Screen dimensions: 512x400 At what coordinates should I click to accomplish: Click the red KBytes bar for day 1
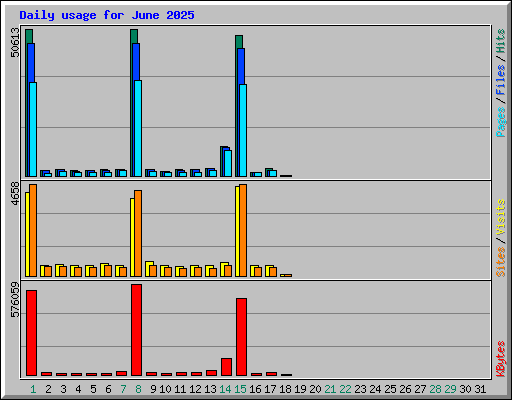point(31,333)
